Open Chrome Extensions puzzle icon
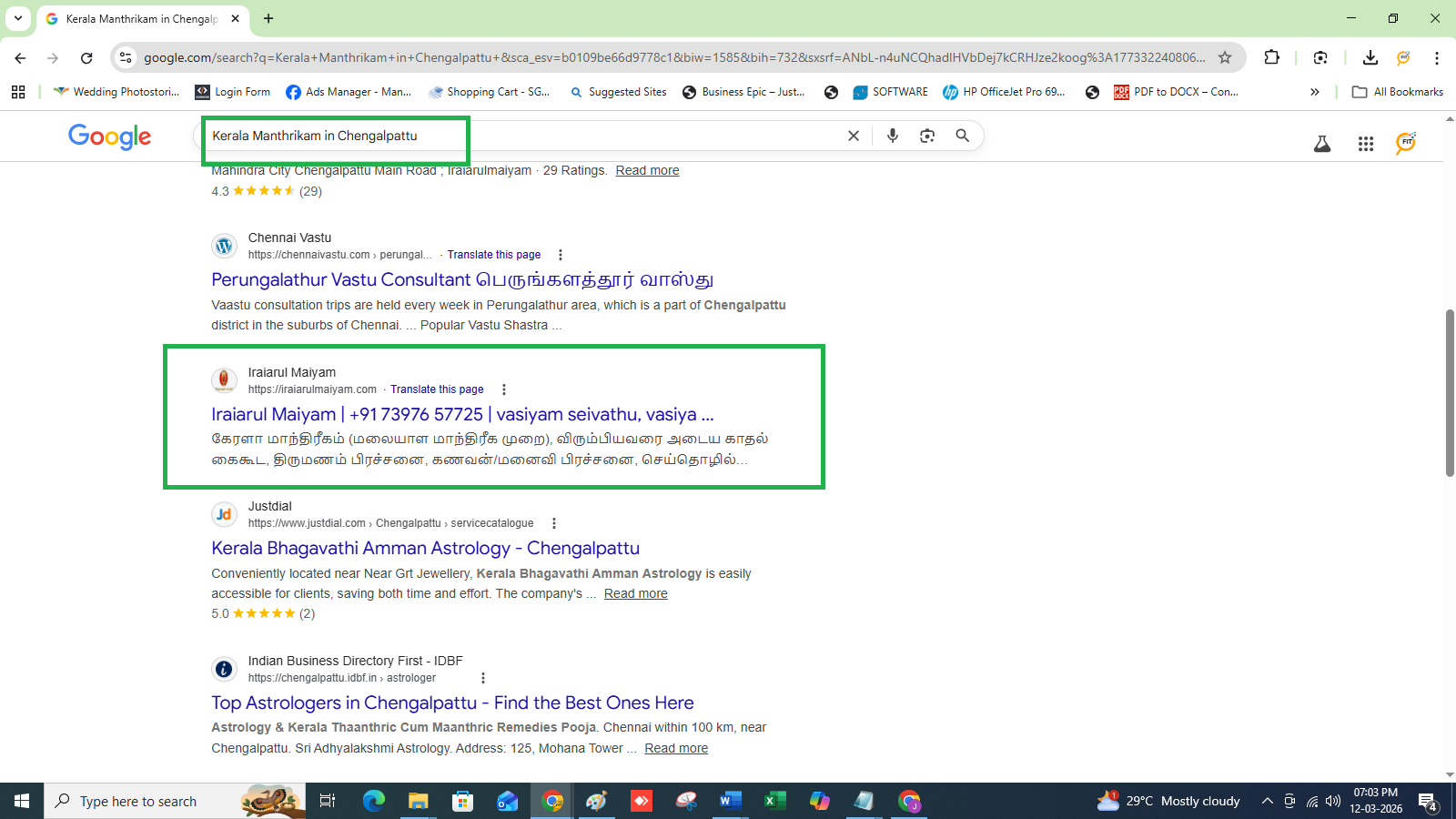Viewport: 1456px width, 819px height. coord(1271,57)
